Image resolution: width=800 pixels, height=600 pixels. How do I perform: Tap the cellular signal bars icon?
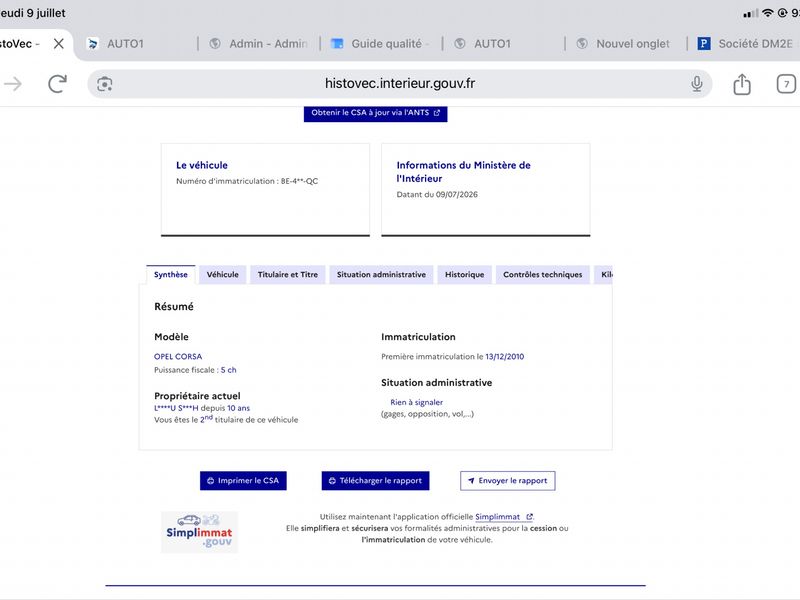click(751, 14)
